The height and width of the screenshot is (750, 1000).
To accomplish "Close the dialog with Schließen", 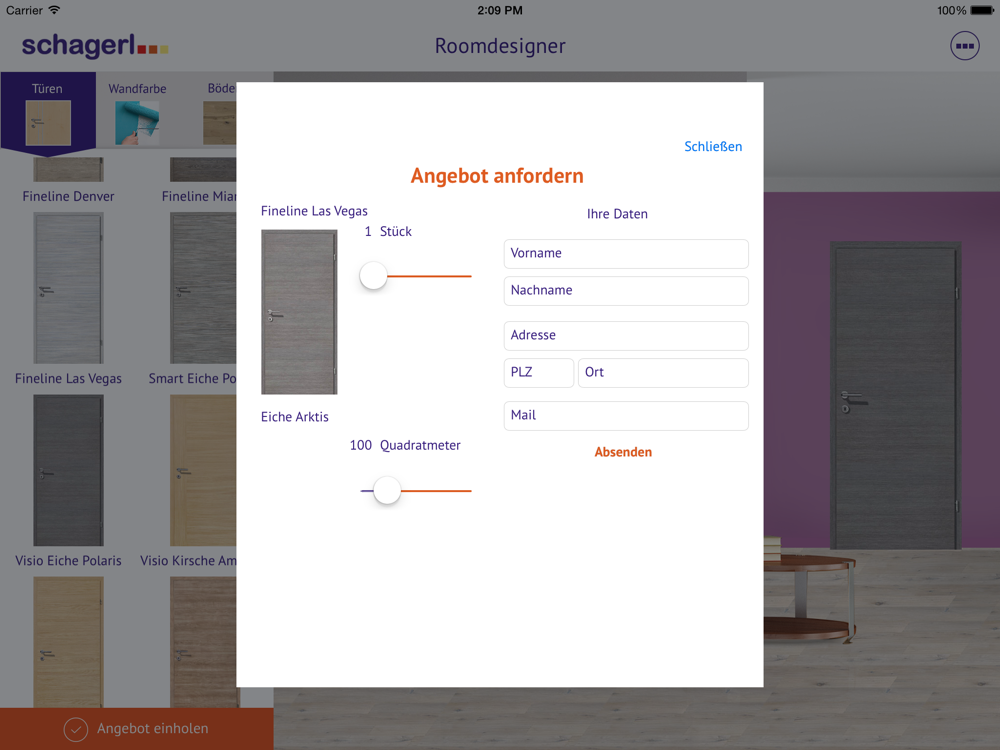I will point(713,147).
